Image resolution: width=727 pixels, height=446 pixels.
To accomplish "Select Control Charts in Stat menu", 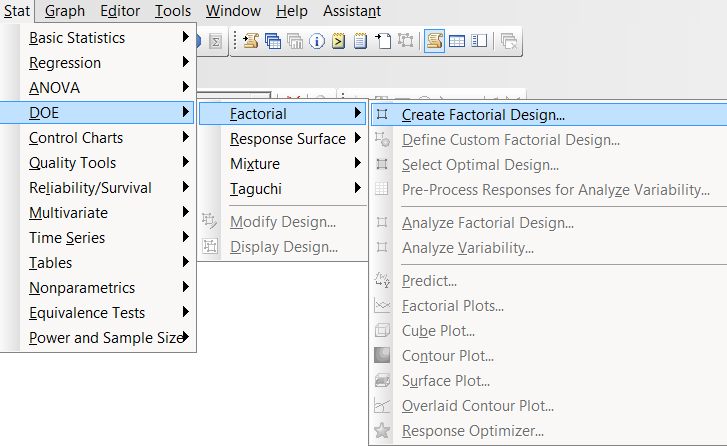I will pos(98,138).
